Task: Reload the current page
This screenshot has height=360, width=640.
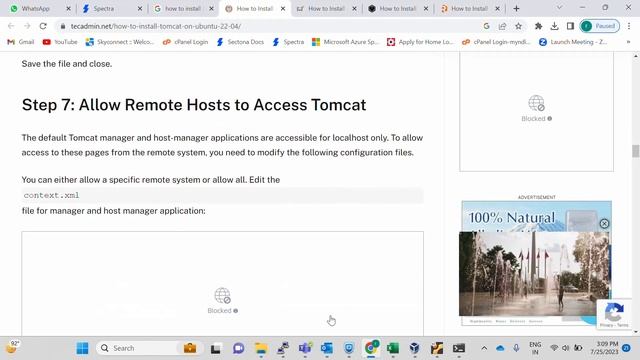Action: click(x=43, y=26)
